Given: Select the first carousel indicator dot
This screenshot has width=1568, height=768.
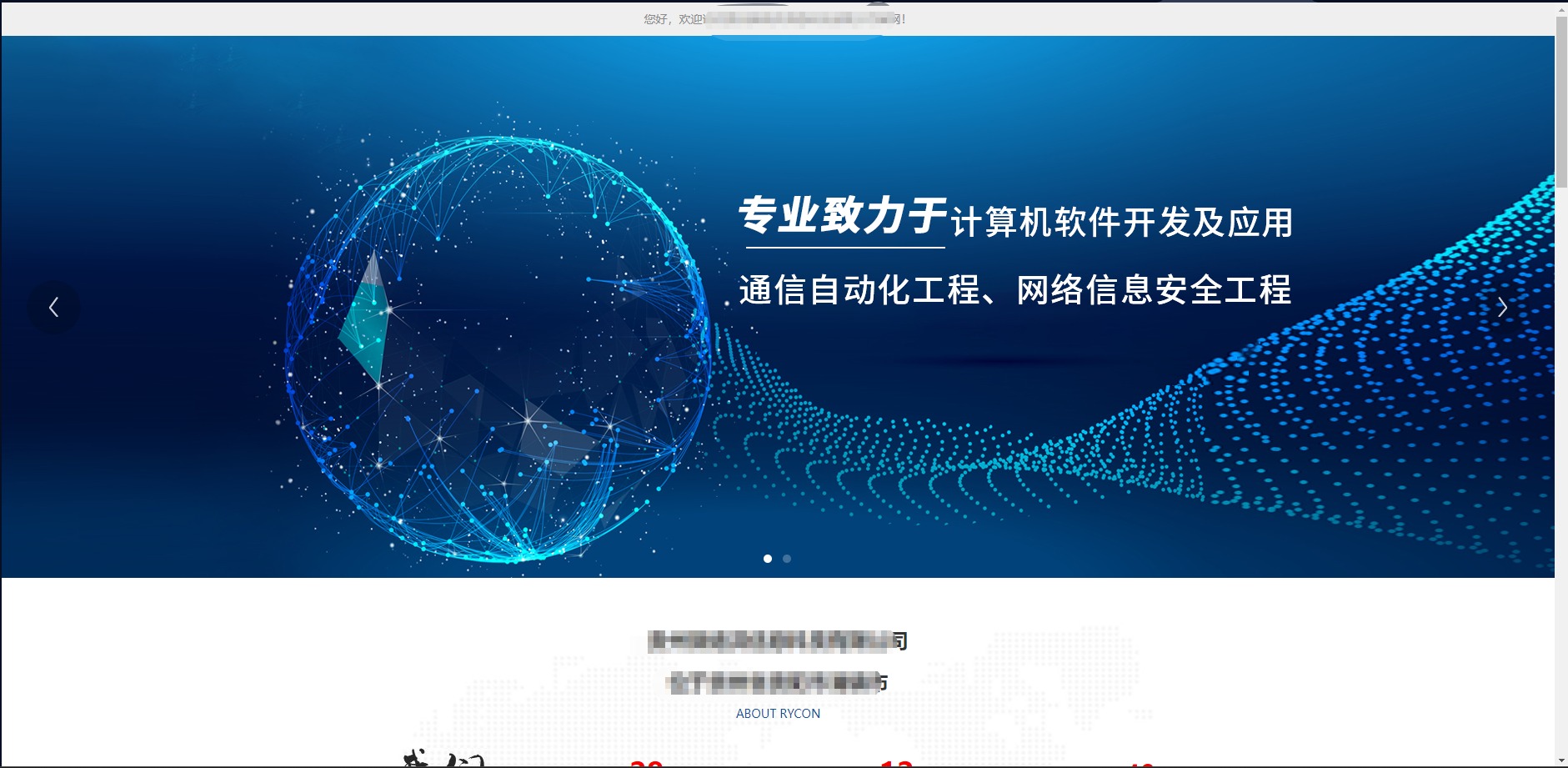Looking at the screenshot, I should point(768,559).
